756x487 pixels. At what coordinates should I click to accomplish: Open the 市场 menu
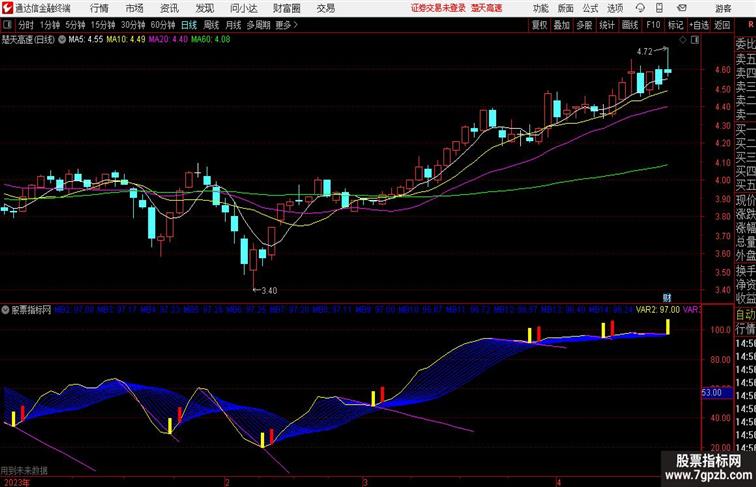(x=135, y=8)
